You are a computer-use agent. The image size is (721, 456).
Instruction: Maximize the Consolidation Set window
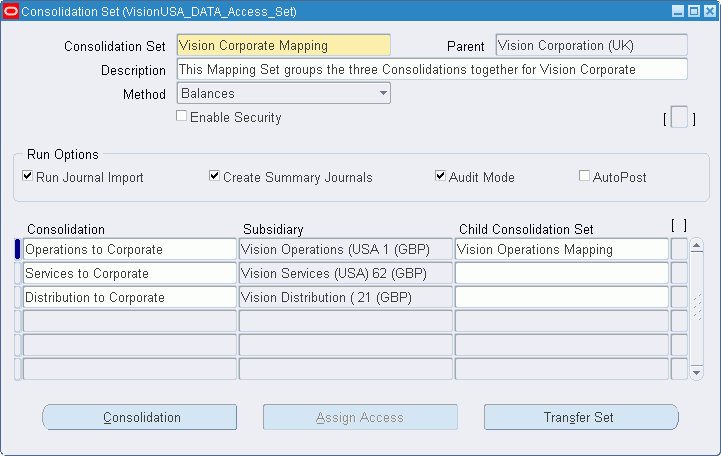point(694,11)
